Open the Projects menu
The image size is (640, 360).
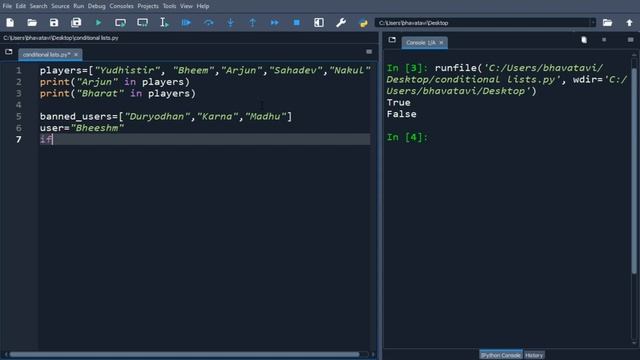pos(148,6)
